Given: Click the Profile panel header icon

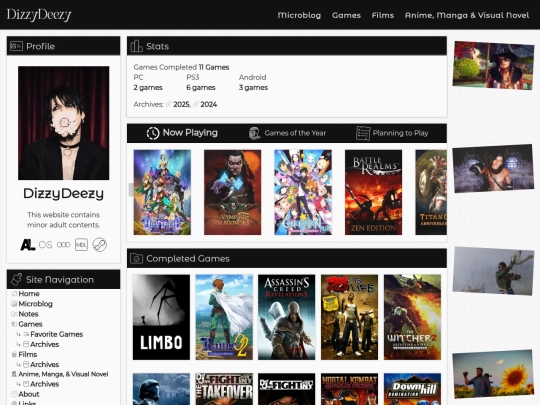Looking at the screenshot, I should (x=16, y=46).
